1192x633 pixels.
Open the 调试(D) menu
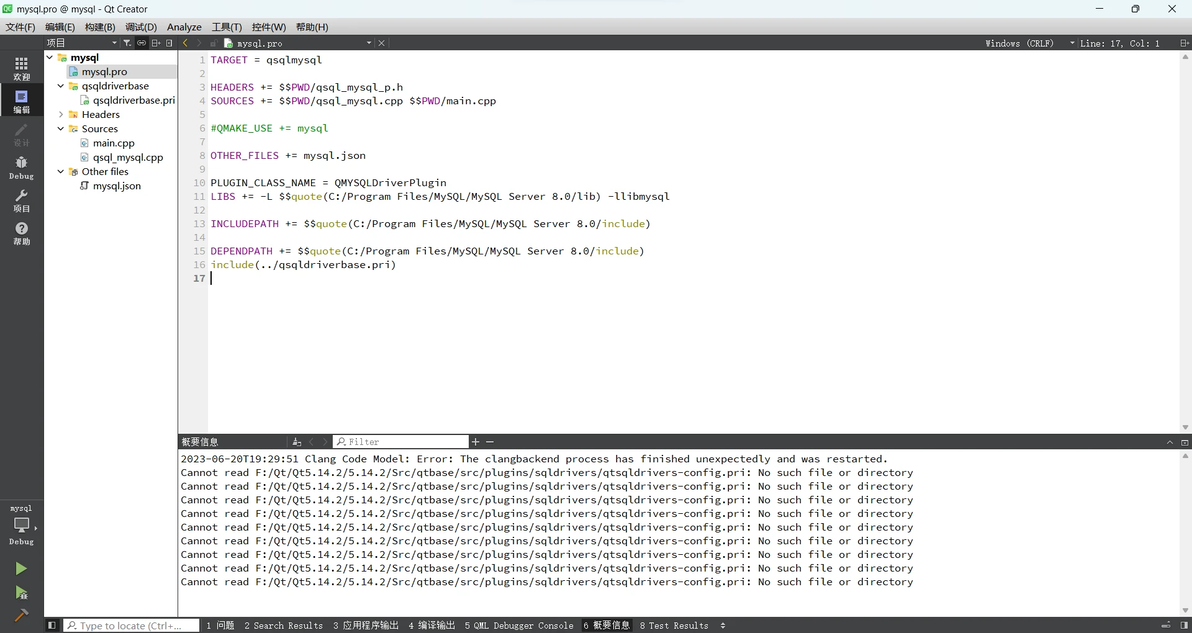coord(141,27)
